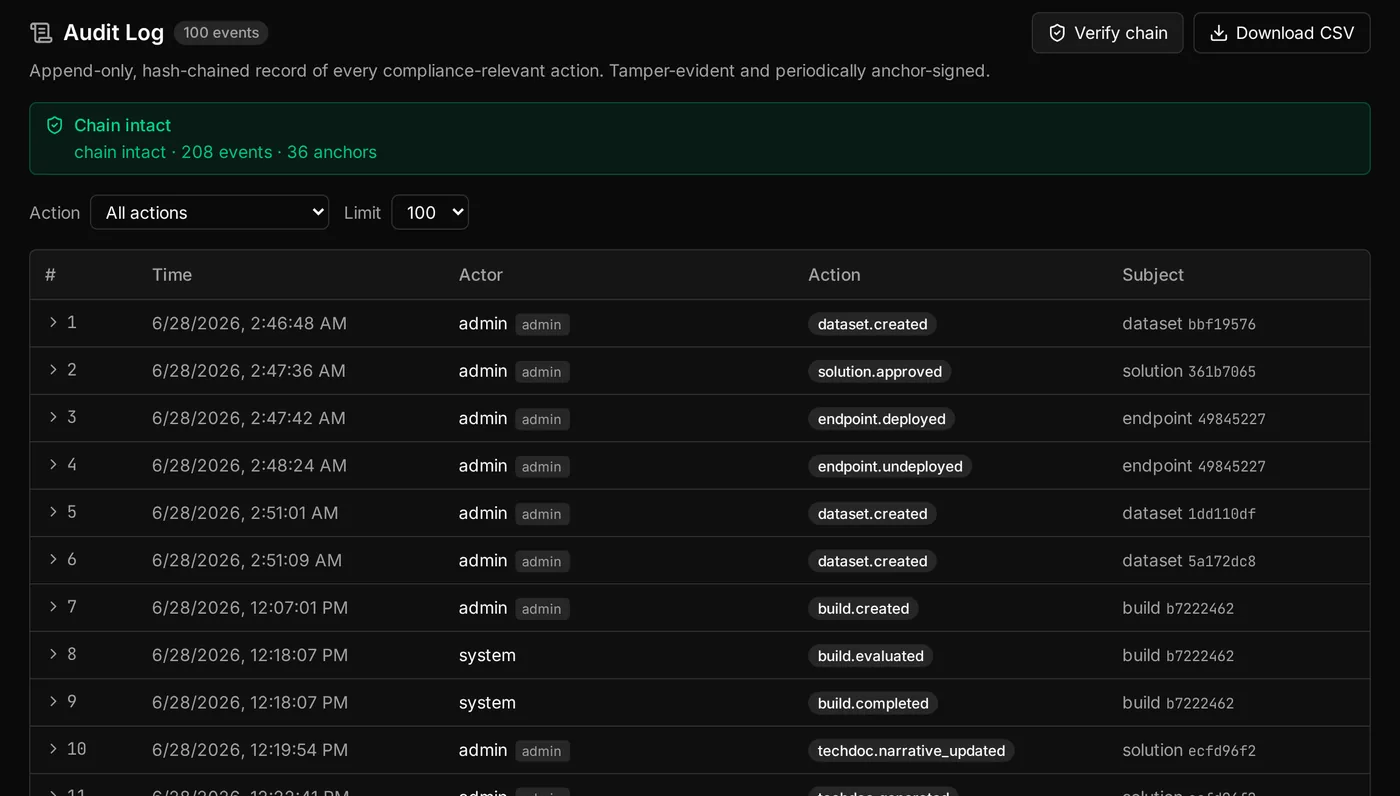Expand audit event row 6
The height and width of the screenshot is (796, 1400).
54,559
